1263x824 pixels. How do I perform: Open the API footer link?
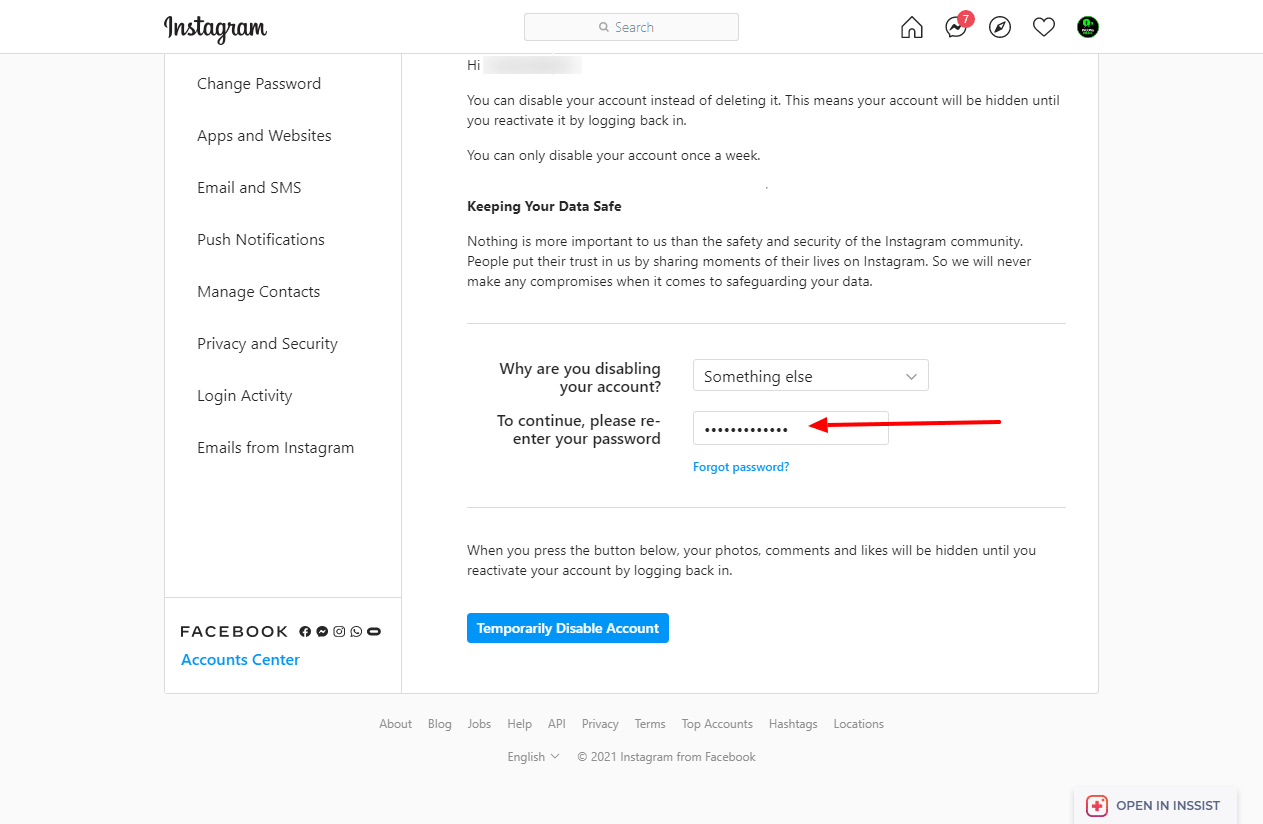557,724
